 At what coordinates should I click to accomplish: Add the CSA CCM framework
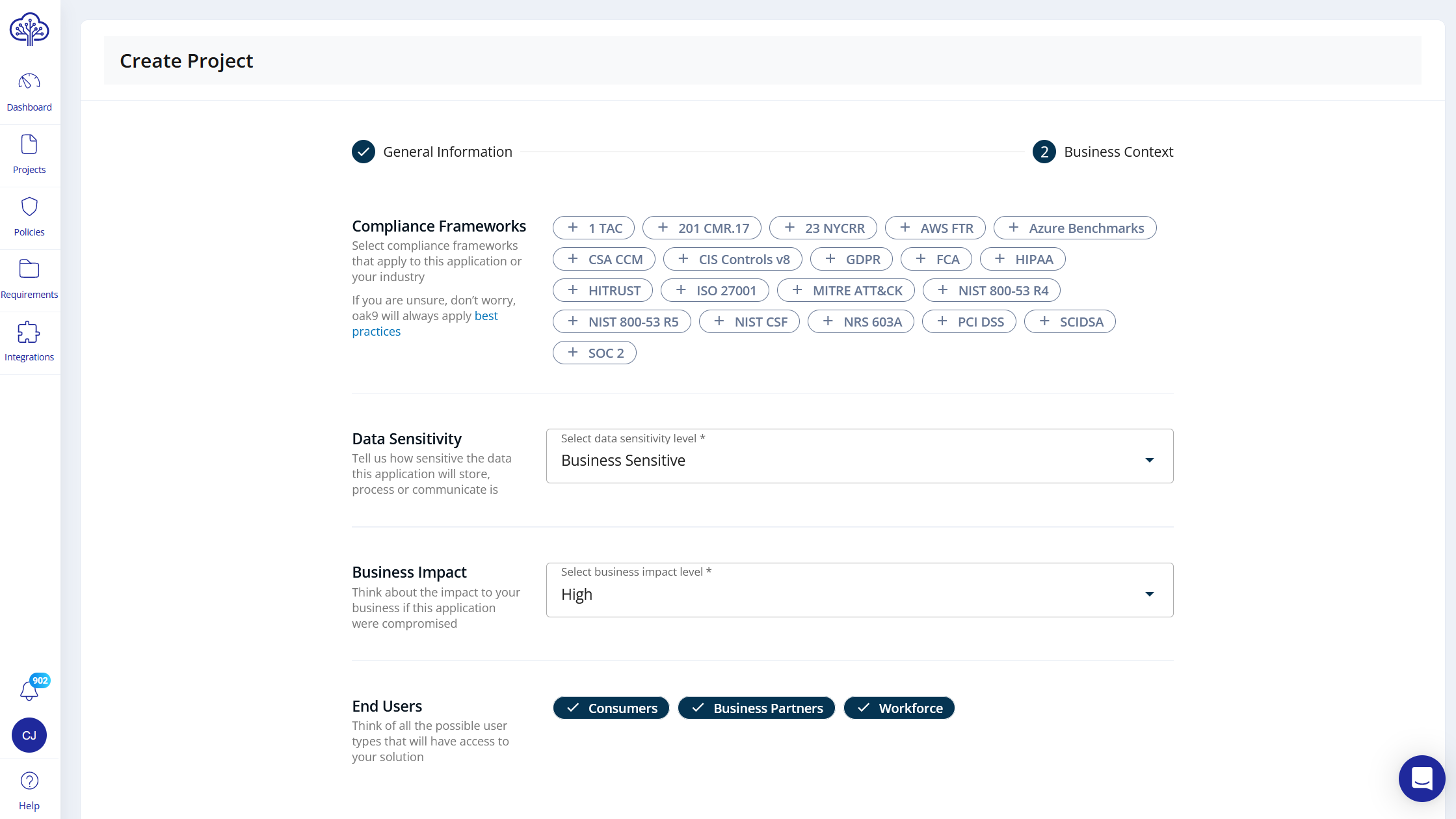tap(604, 259)
